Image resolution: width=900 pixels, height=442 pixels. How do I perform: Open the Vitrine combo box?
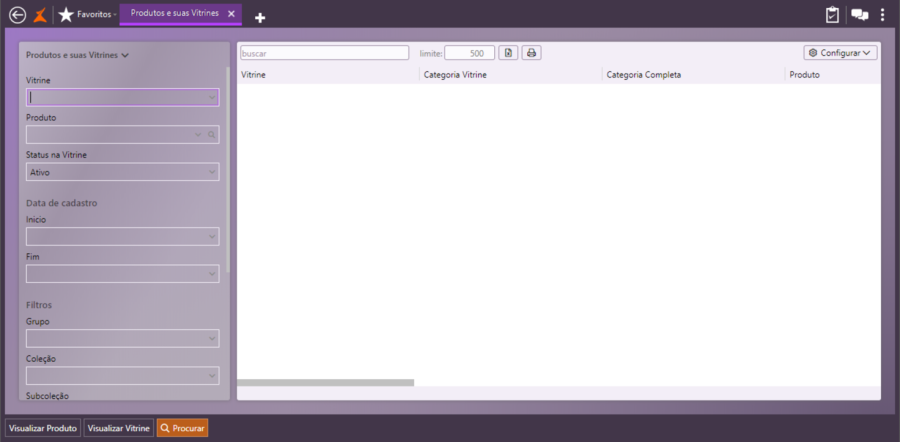pyautogui.click(x=122, y=98)
